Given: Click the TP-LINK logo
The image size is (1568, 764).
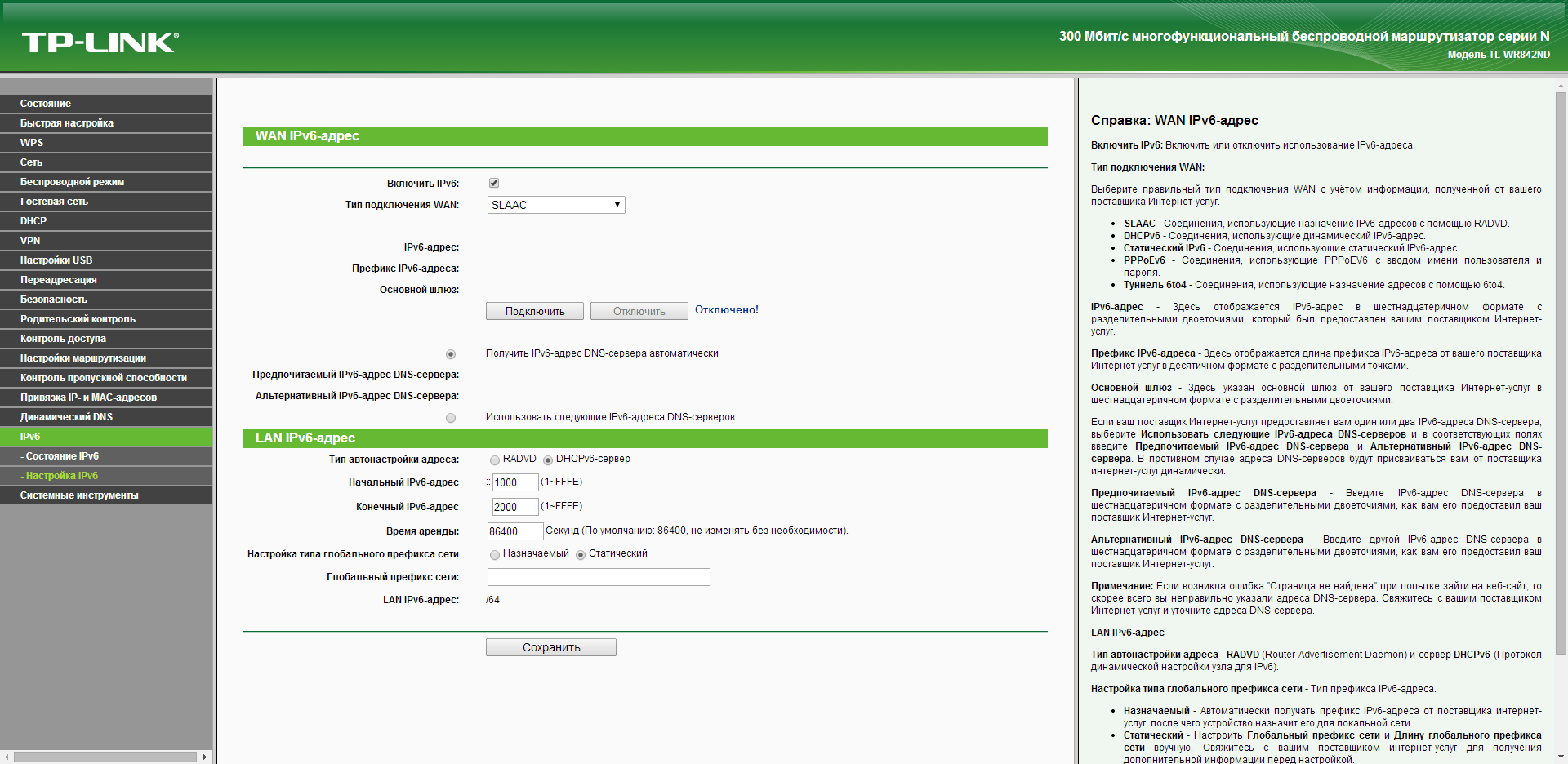Looking at the screenshot, I should coord(100,42).
